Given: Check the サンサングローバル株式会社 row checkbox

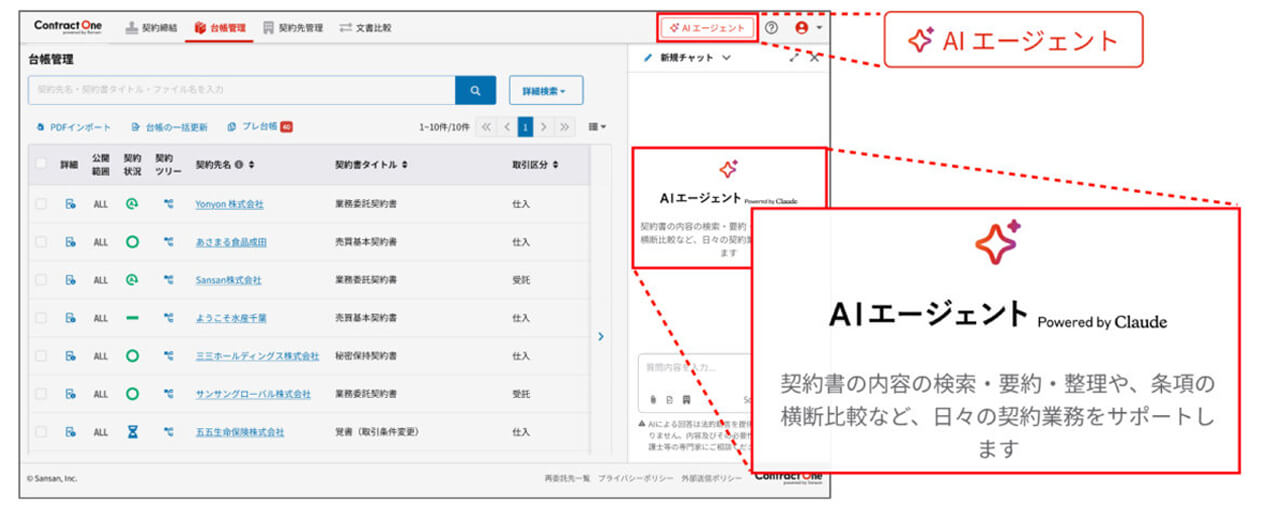Looking at the screenshot, I should coord(41,394).
